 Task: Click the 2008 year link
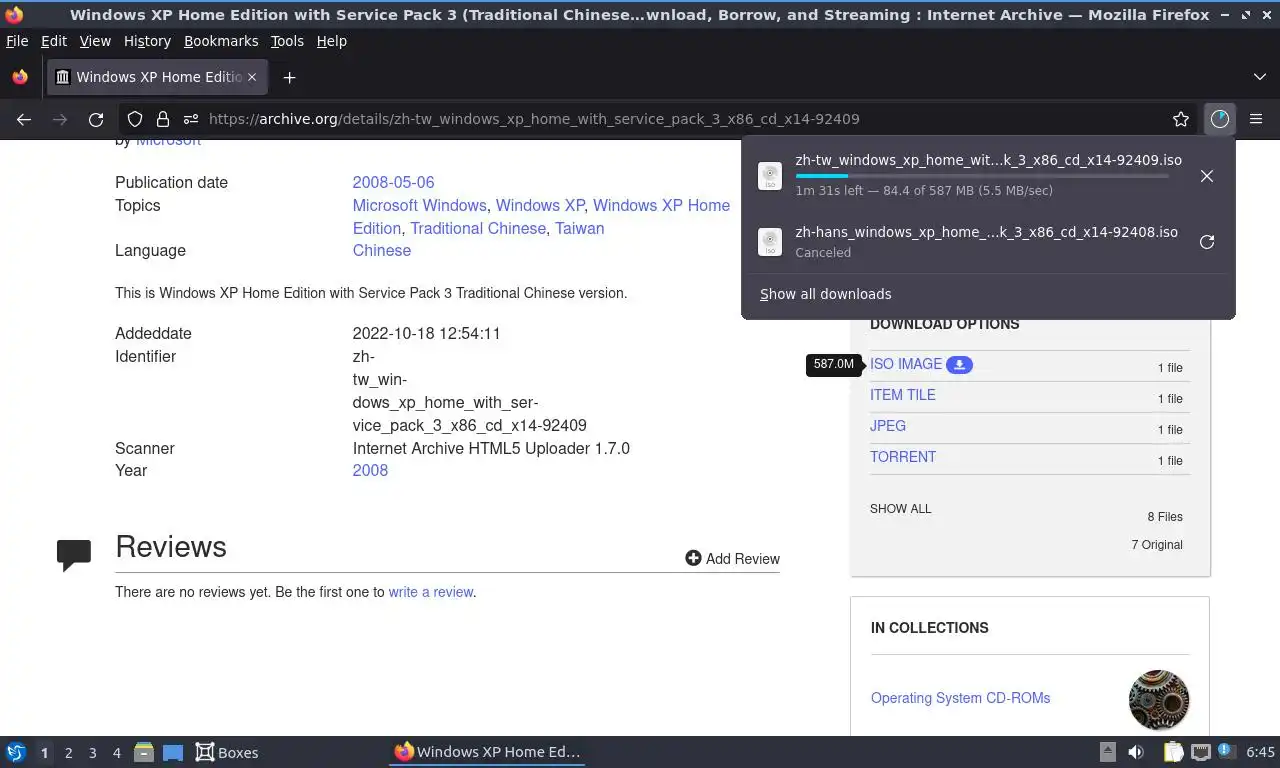coord(370,470)
